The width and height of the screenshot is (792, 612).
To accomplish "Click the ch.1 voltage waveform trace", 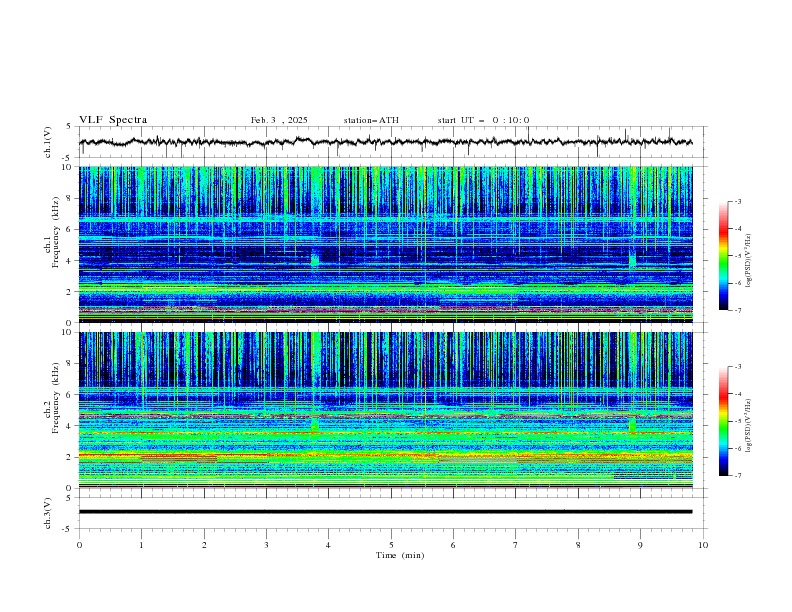I will tap(385, 142).
